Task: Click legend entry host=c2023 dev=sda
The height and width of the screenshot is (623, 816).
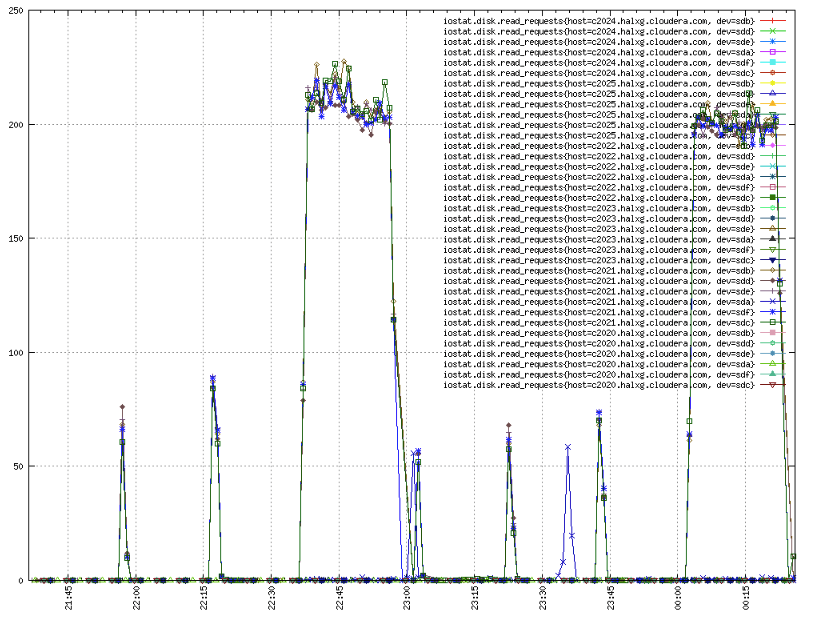Action: 614,239
